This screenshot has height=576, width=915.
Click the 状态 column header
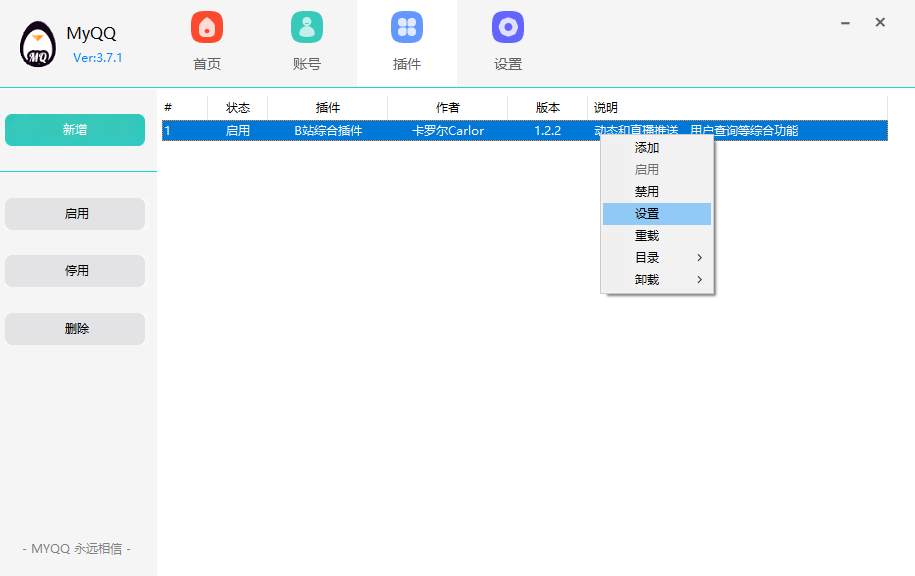[238, 108]
